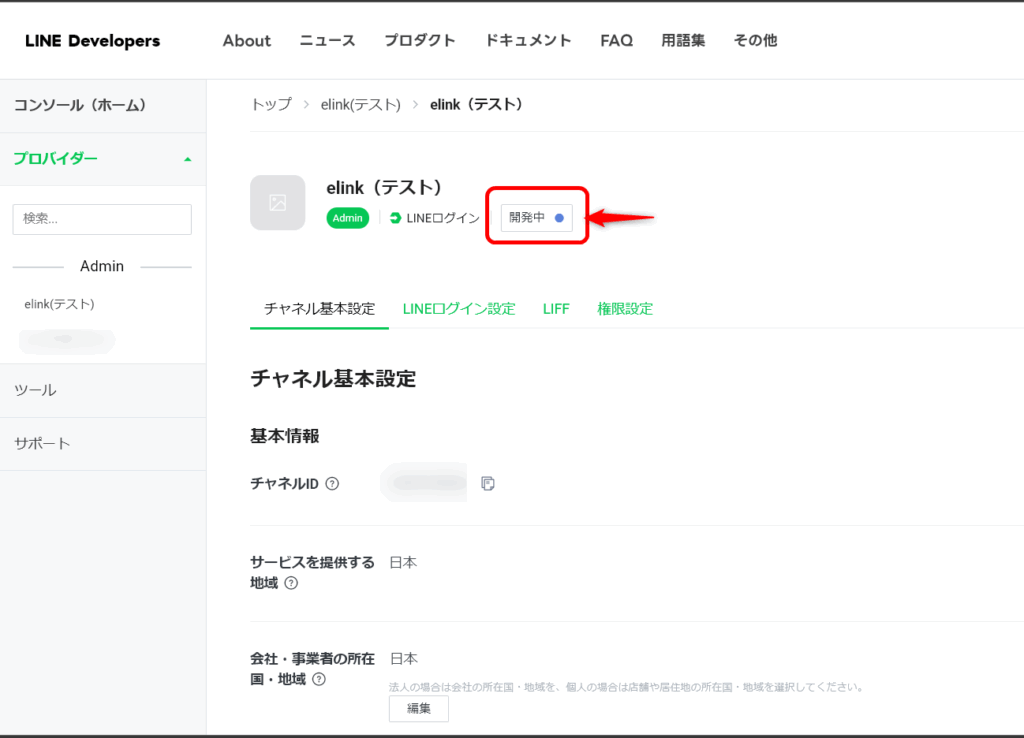Switch to LIFF tab
This screenshot has height=738, width=1024.
click(x=556, y=309)
